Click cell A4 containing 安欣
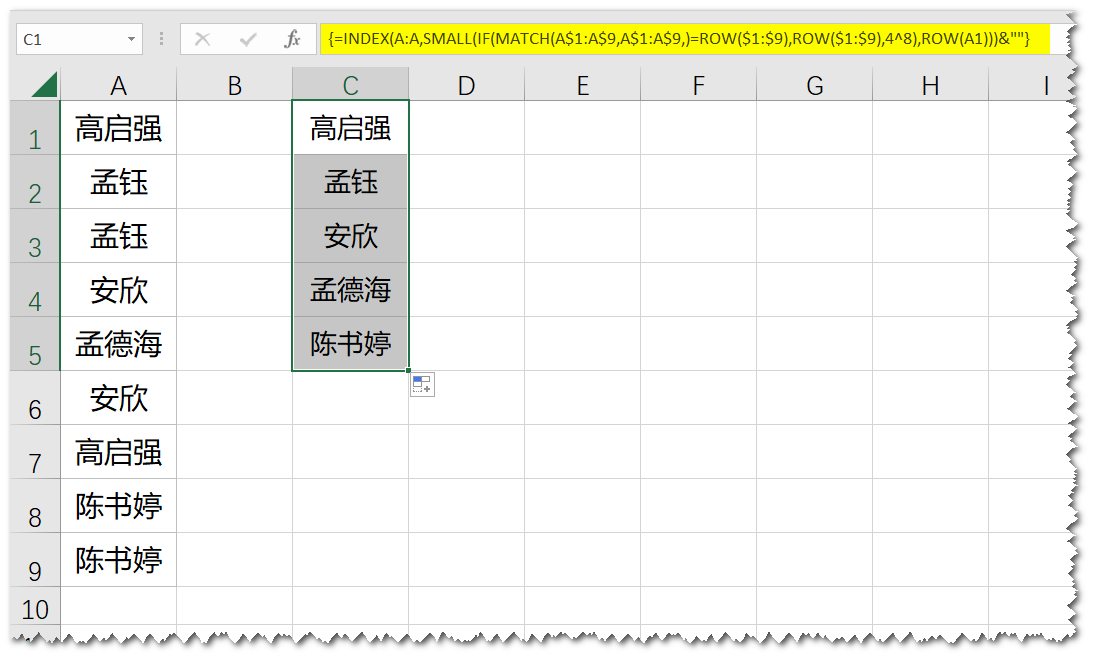This screenshot has height=660, width=1095. point(118,290)
